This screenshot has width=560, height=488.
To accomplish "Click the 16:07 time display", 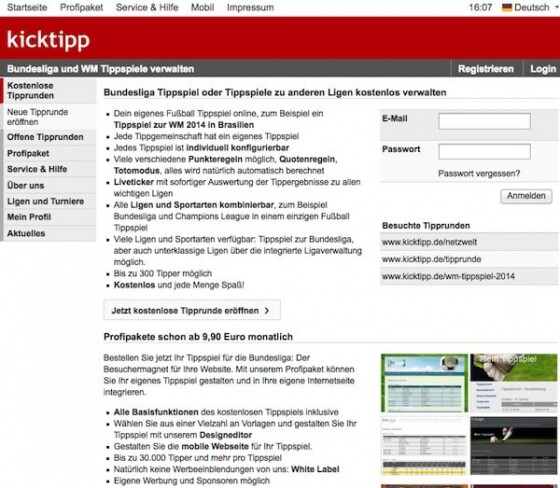I will point(480,7).
